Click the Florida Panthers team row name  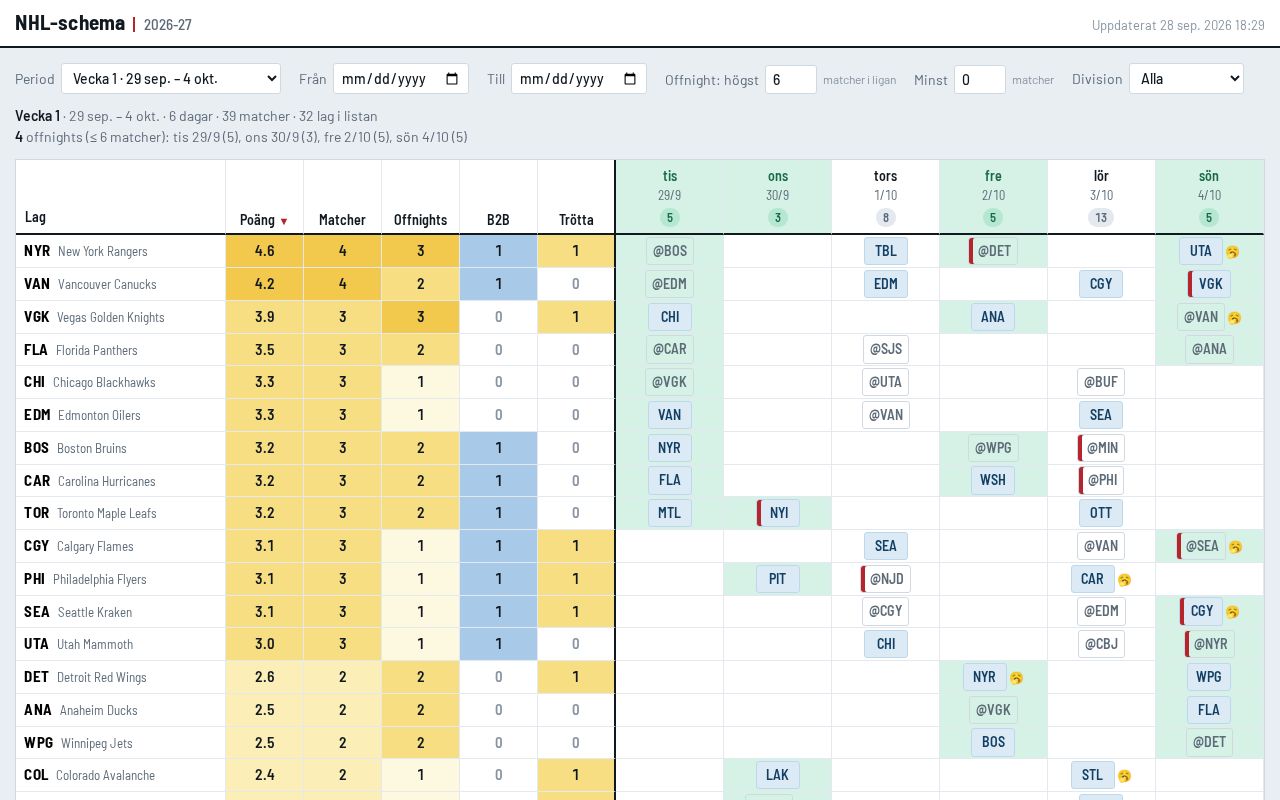pyautogui.click(x=96, y=350)
